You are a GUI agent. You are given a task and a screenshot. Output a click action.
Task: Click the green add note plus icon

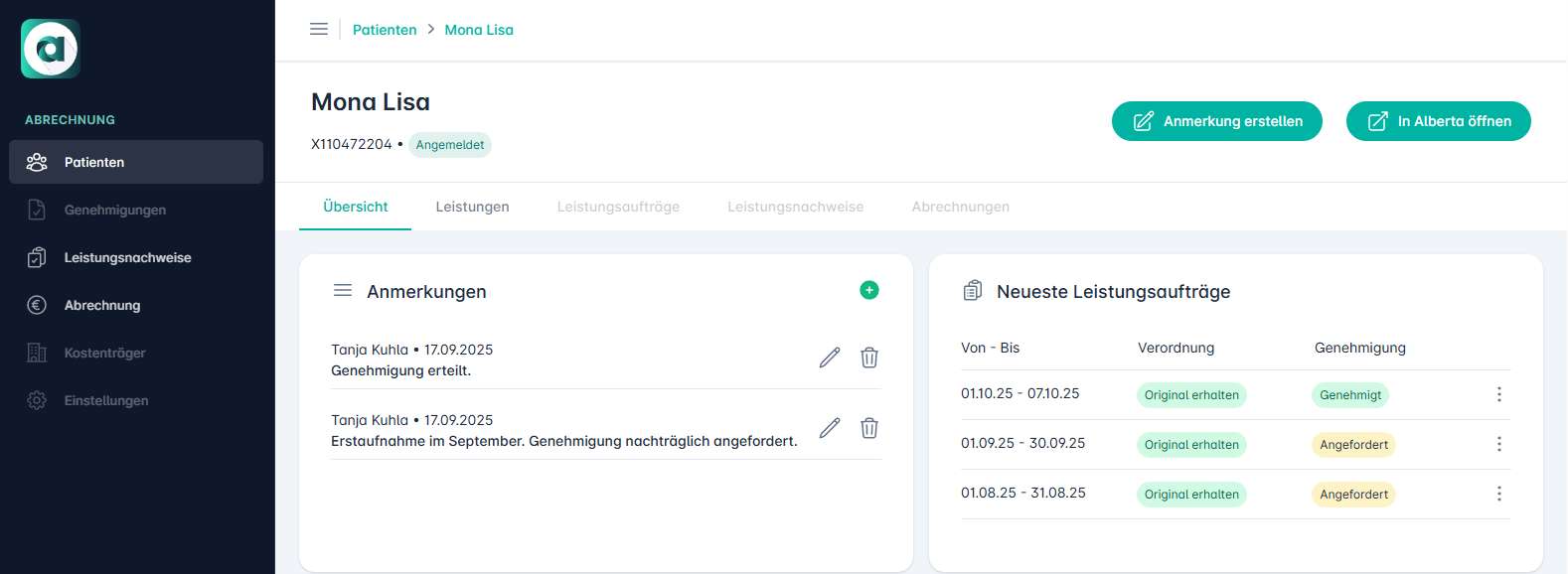coord(868,290)
